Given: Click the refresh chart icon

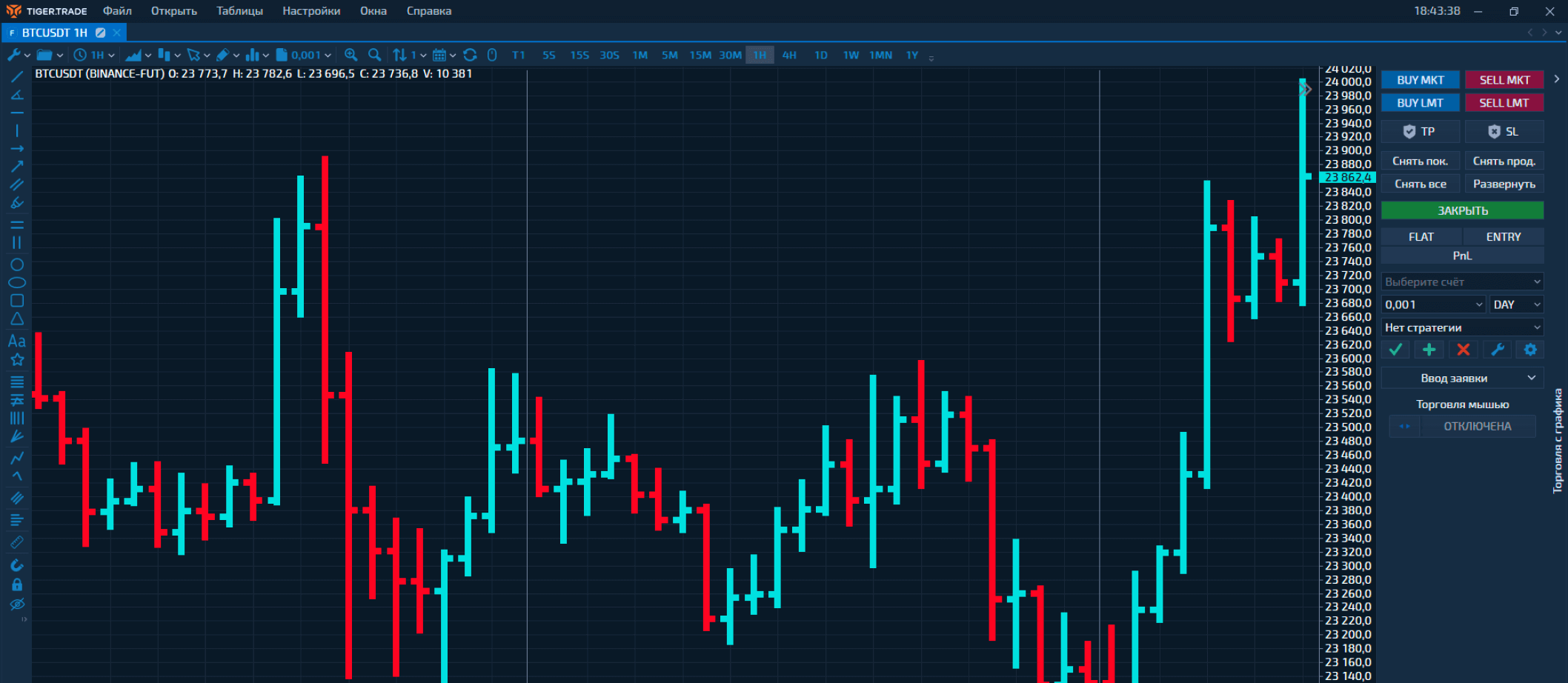Looking at the screenshot, I should [470, 55].
